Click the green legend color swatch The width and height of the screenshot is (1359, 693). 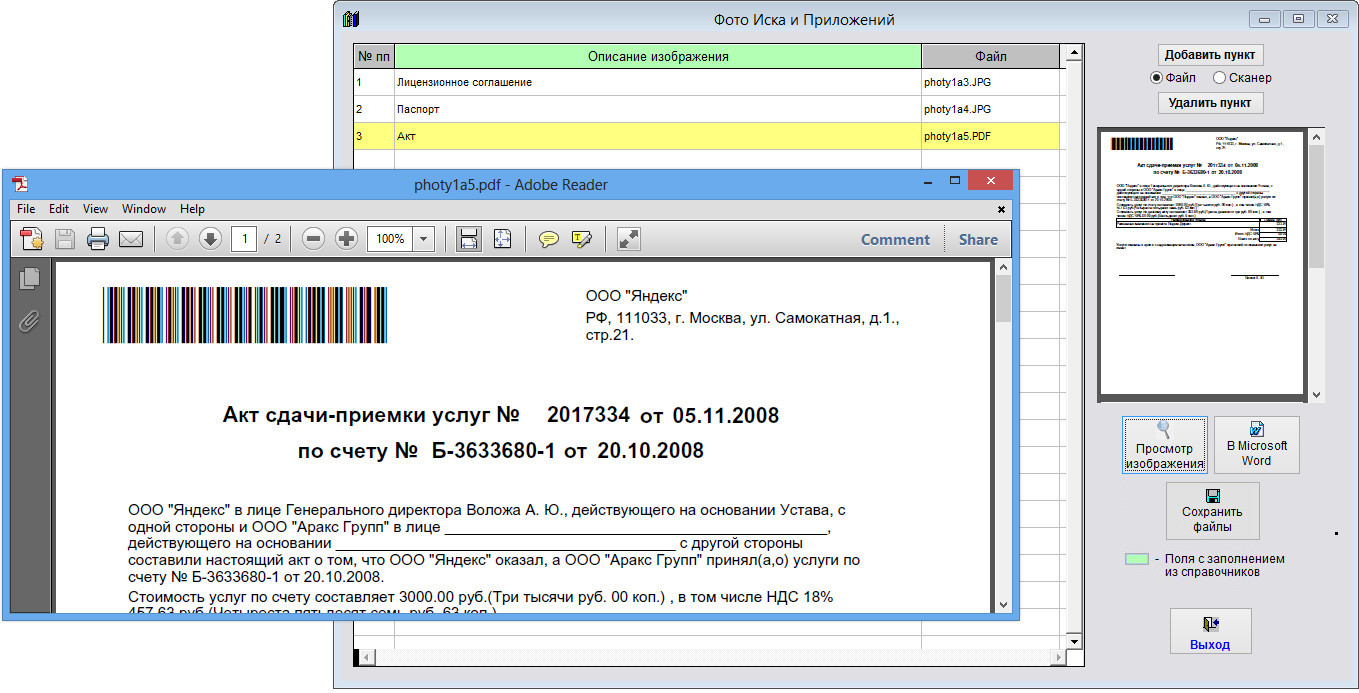tap(1136, 559)
